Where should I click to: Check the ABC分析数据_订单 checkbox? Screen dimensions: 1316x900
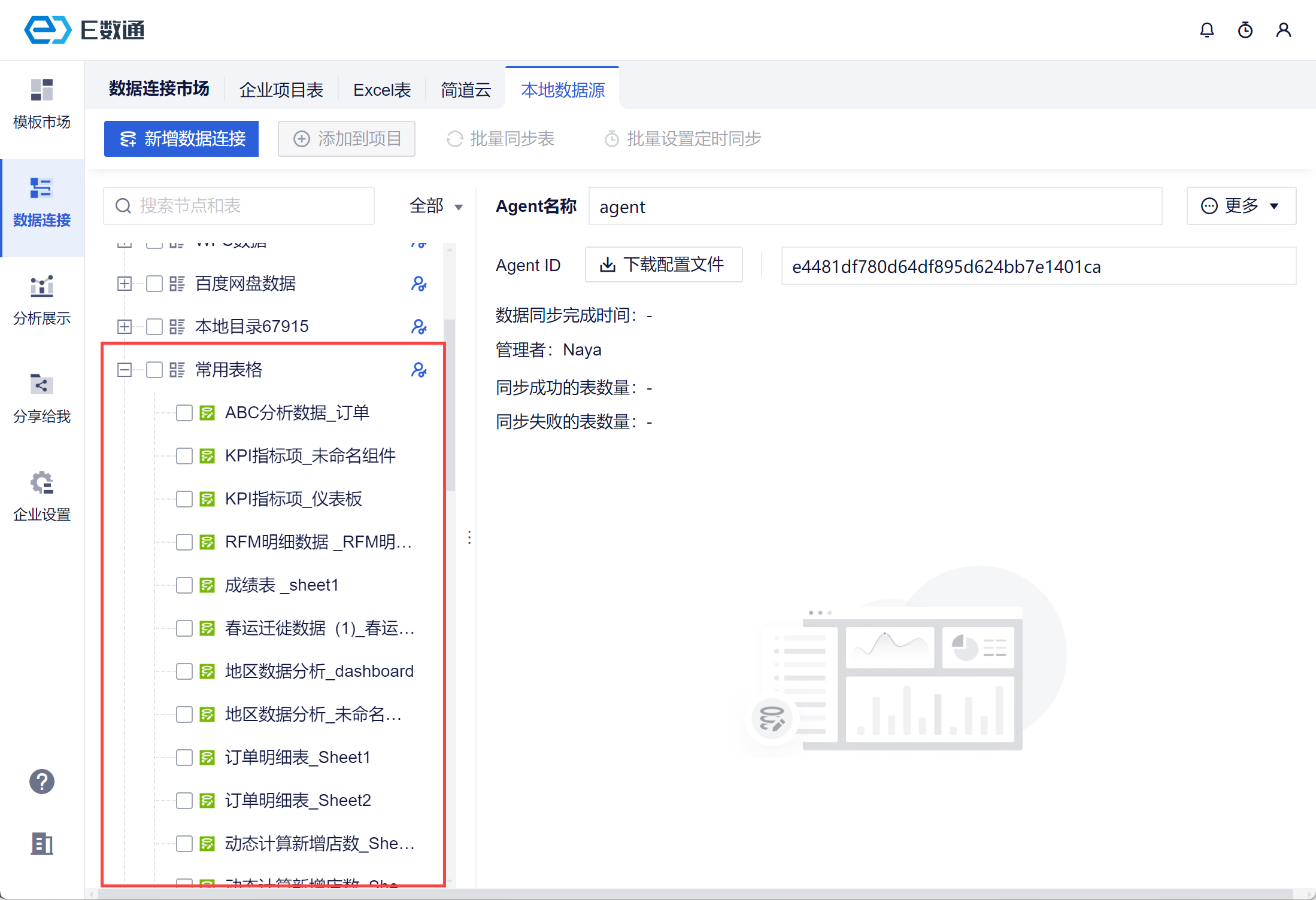[x=184, y=413]
